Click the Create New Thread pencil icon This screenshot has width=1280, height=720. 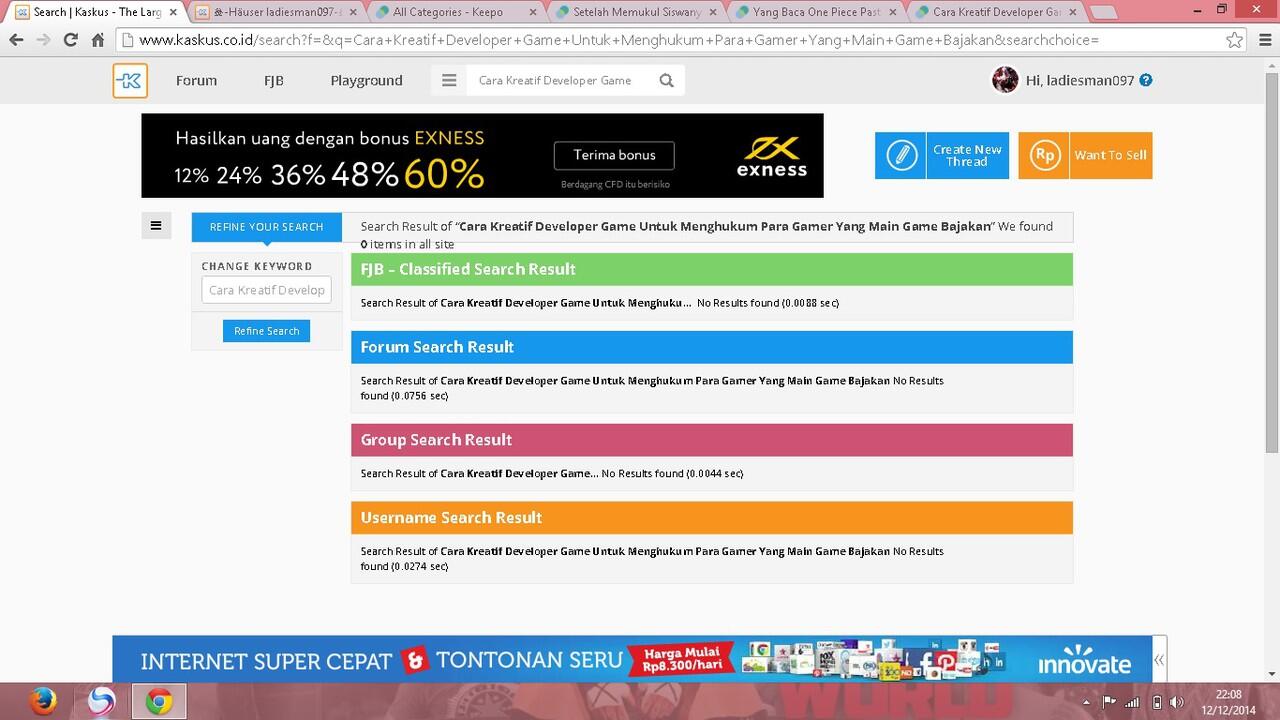pos(901,155)
